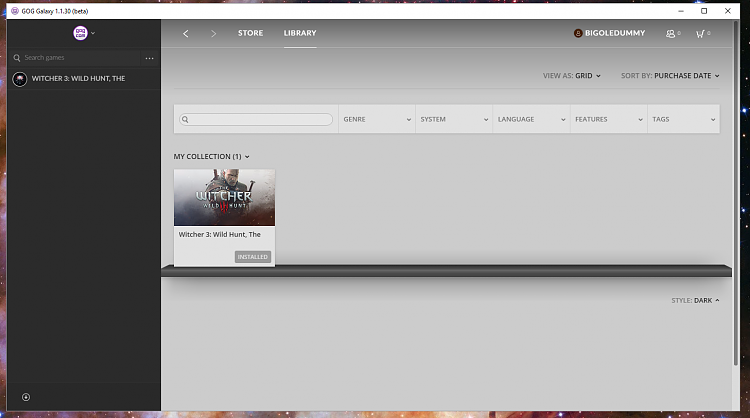Screen dimensions: 750x418
Task: Open the friends icon in the header
Action: tap(673, 33)
